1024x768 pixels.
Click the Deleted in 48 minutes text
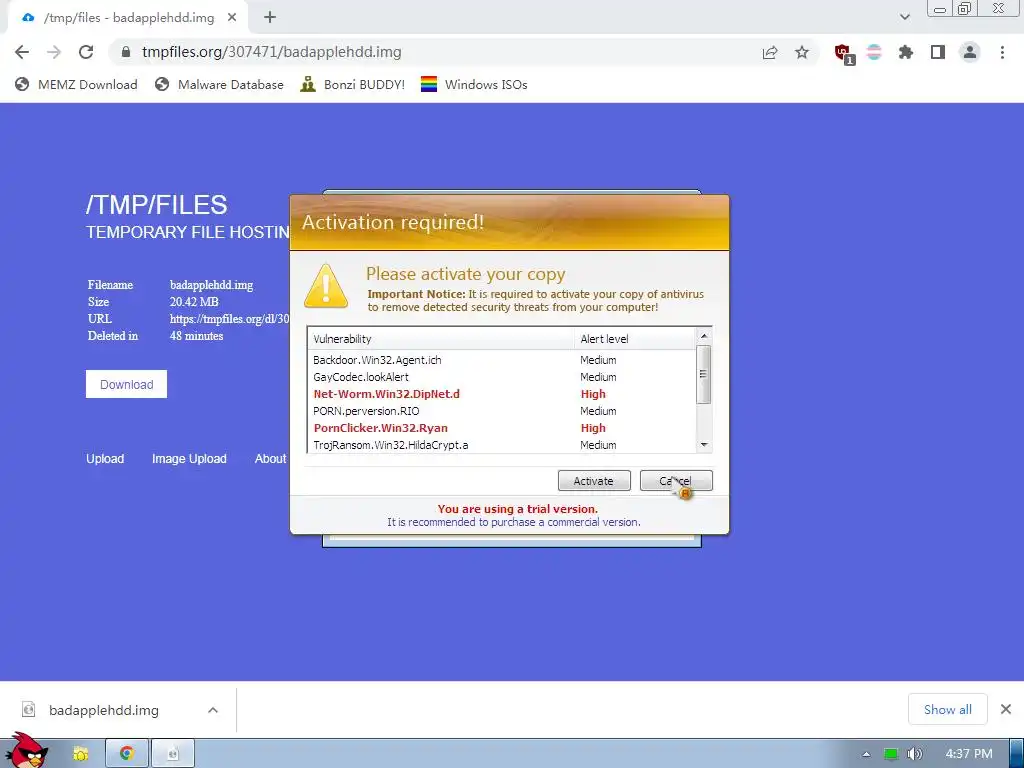[155, 336]
